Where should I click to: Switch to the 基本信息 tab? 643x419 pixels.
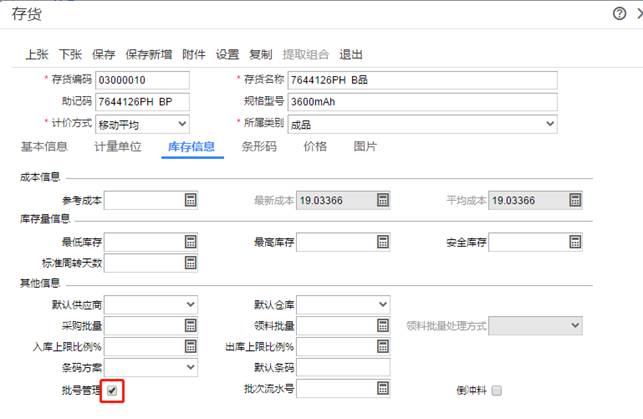pyautogui.click(x=44, y=146)
